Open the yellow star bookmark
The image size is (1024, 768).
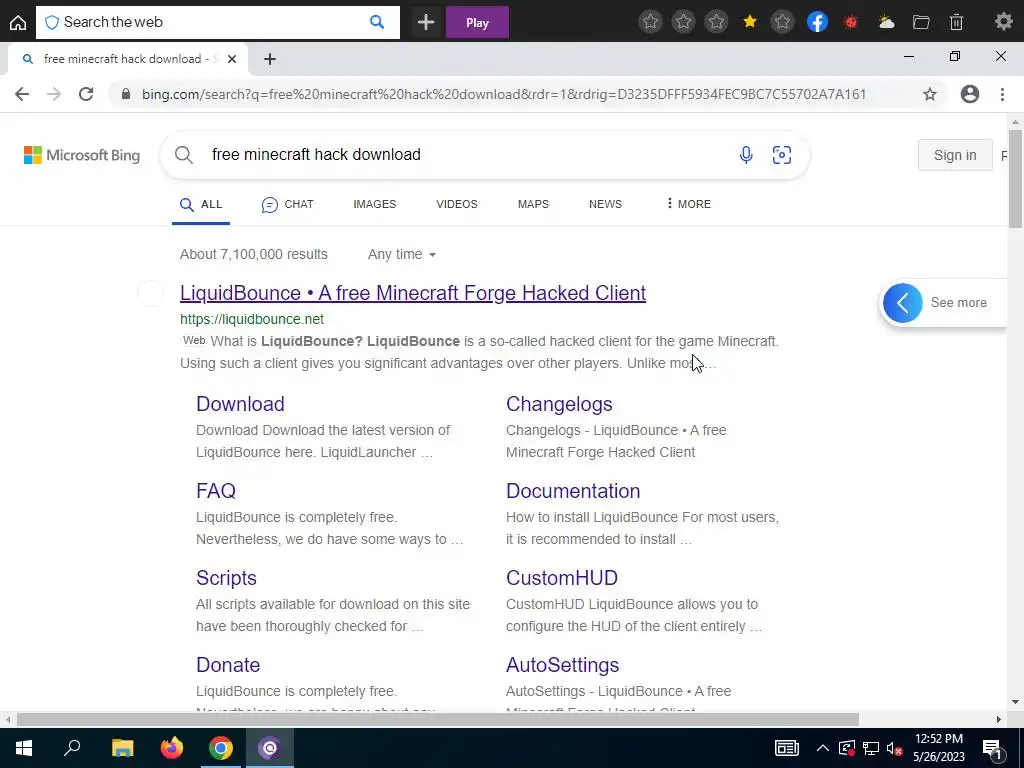coord(750,22)
